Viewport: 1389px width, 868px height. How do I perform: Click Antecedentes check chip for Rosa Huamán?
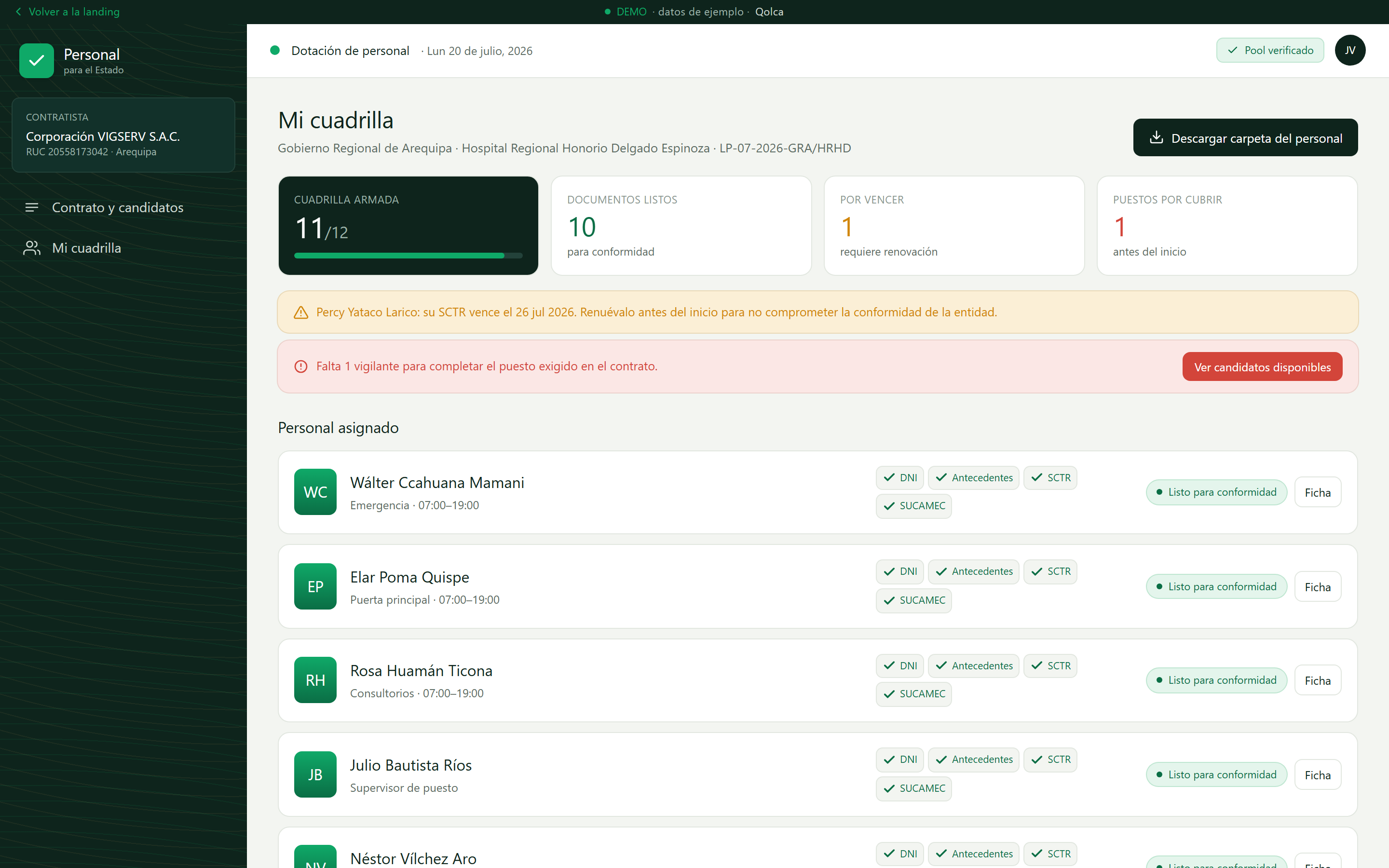[973, 666]
